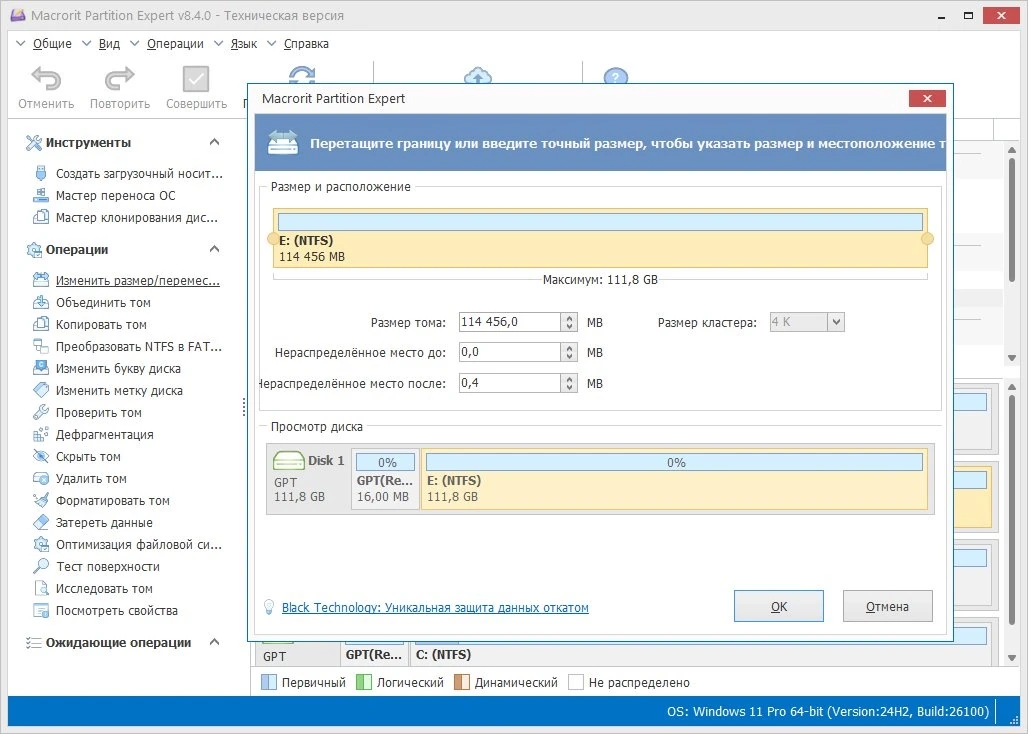
Task: Expand the Операции menu arrow
Action: coord(134,44)
